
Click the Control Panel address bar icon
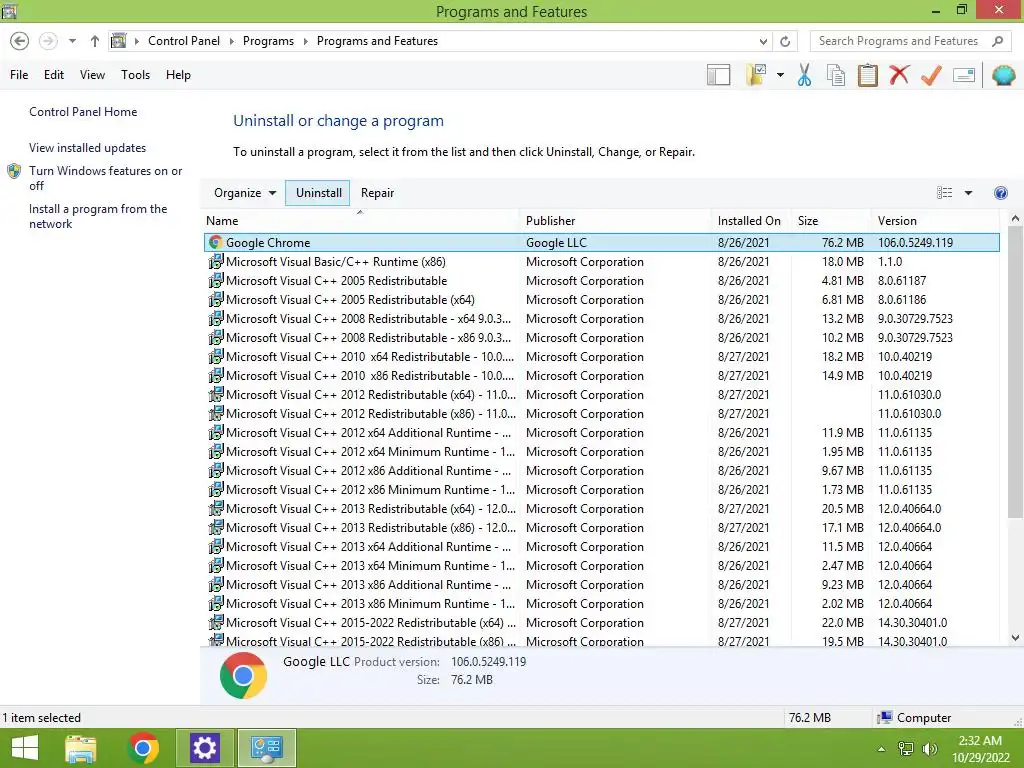pyautogui.click(x=118, y=41)
